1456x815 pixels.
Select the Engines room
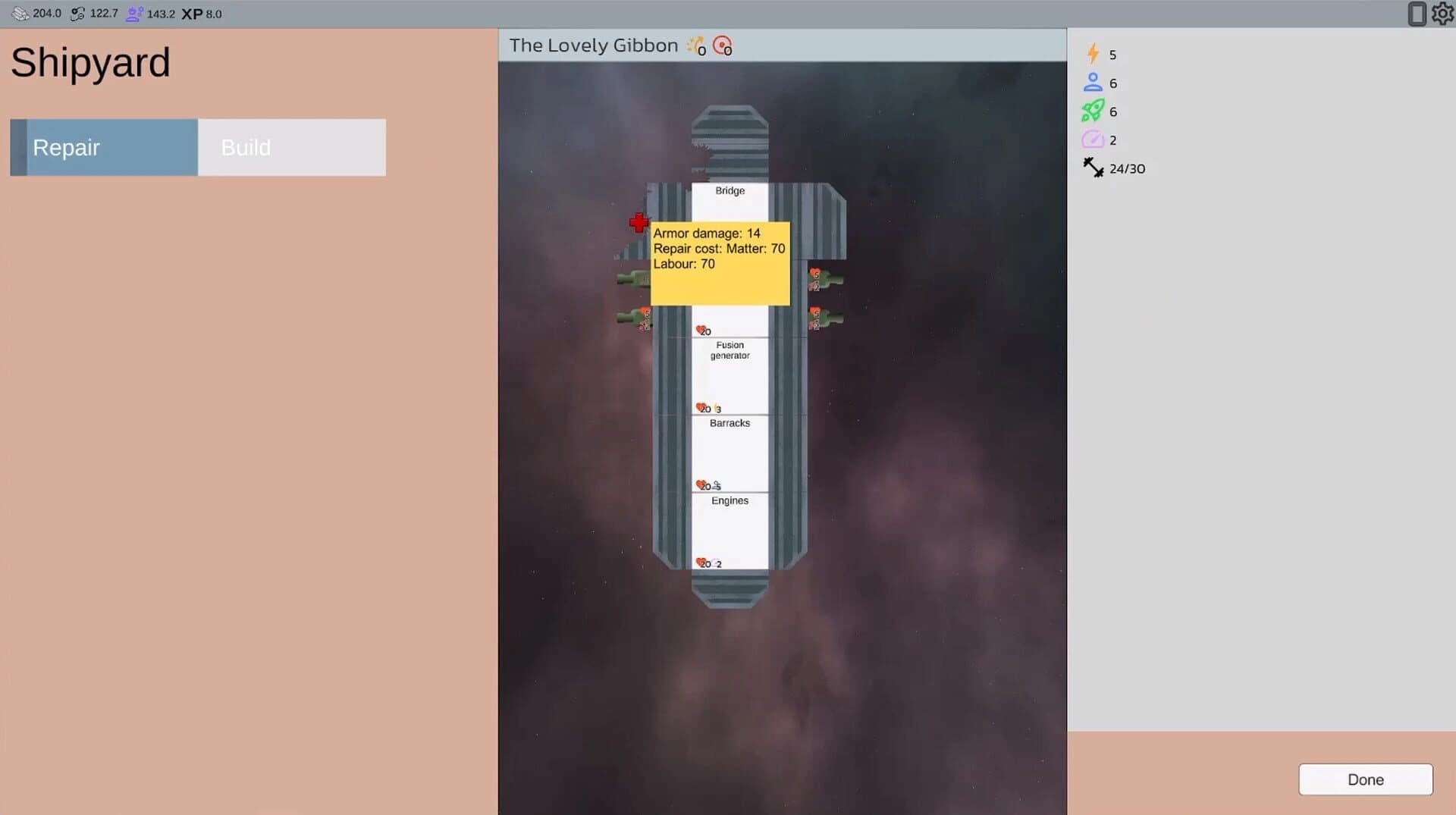point(730,531)
